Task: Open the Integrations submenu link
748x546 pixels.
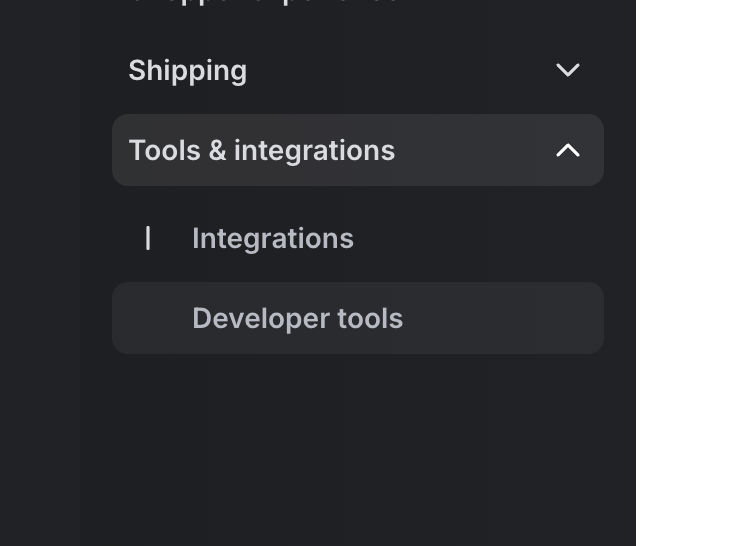Action: [x=272, y=238]
